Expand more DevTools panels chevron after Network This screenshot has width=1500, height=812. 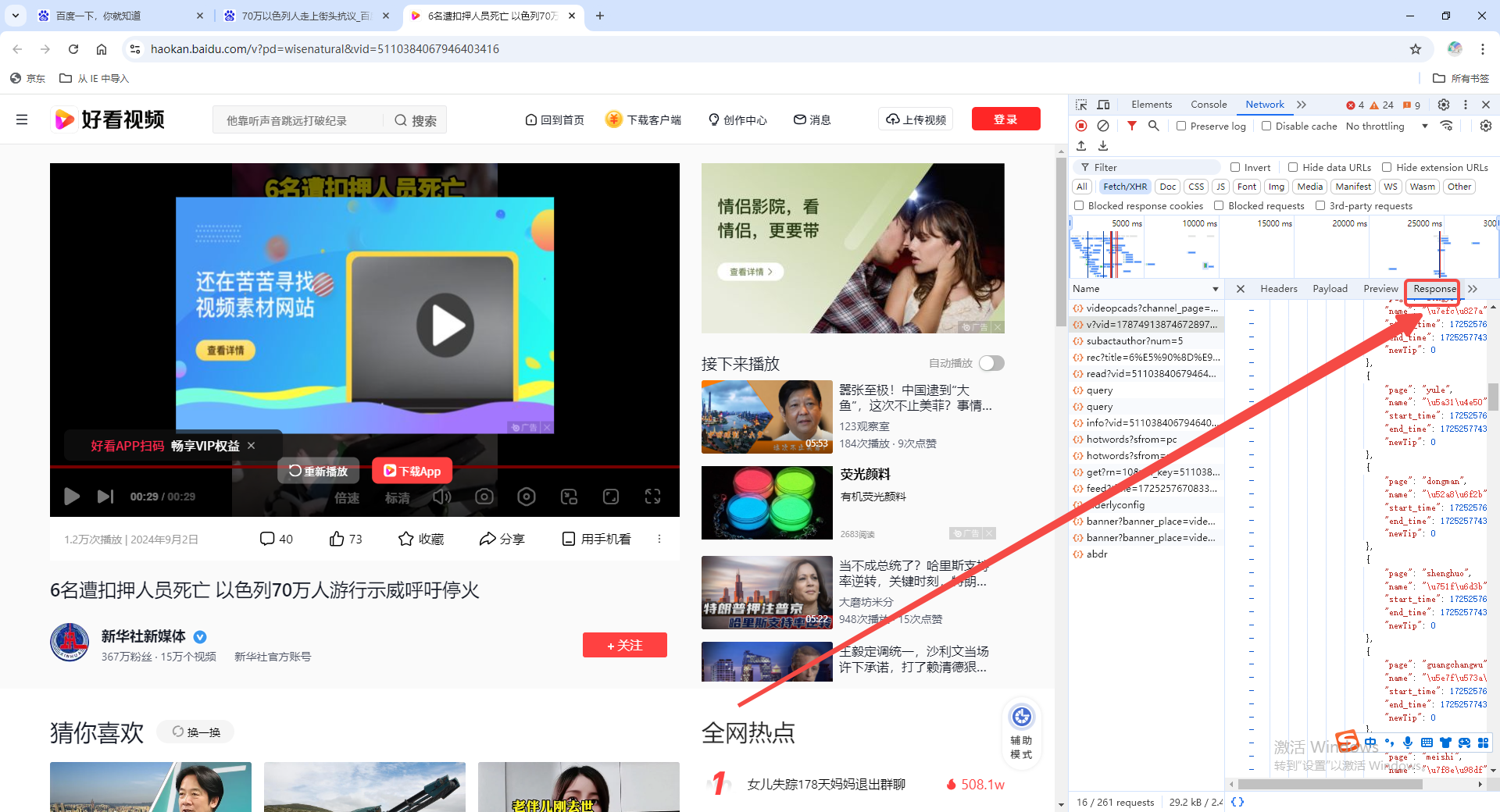pyautogui.click(x=1302, y=105)
